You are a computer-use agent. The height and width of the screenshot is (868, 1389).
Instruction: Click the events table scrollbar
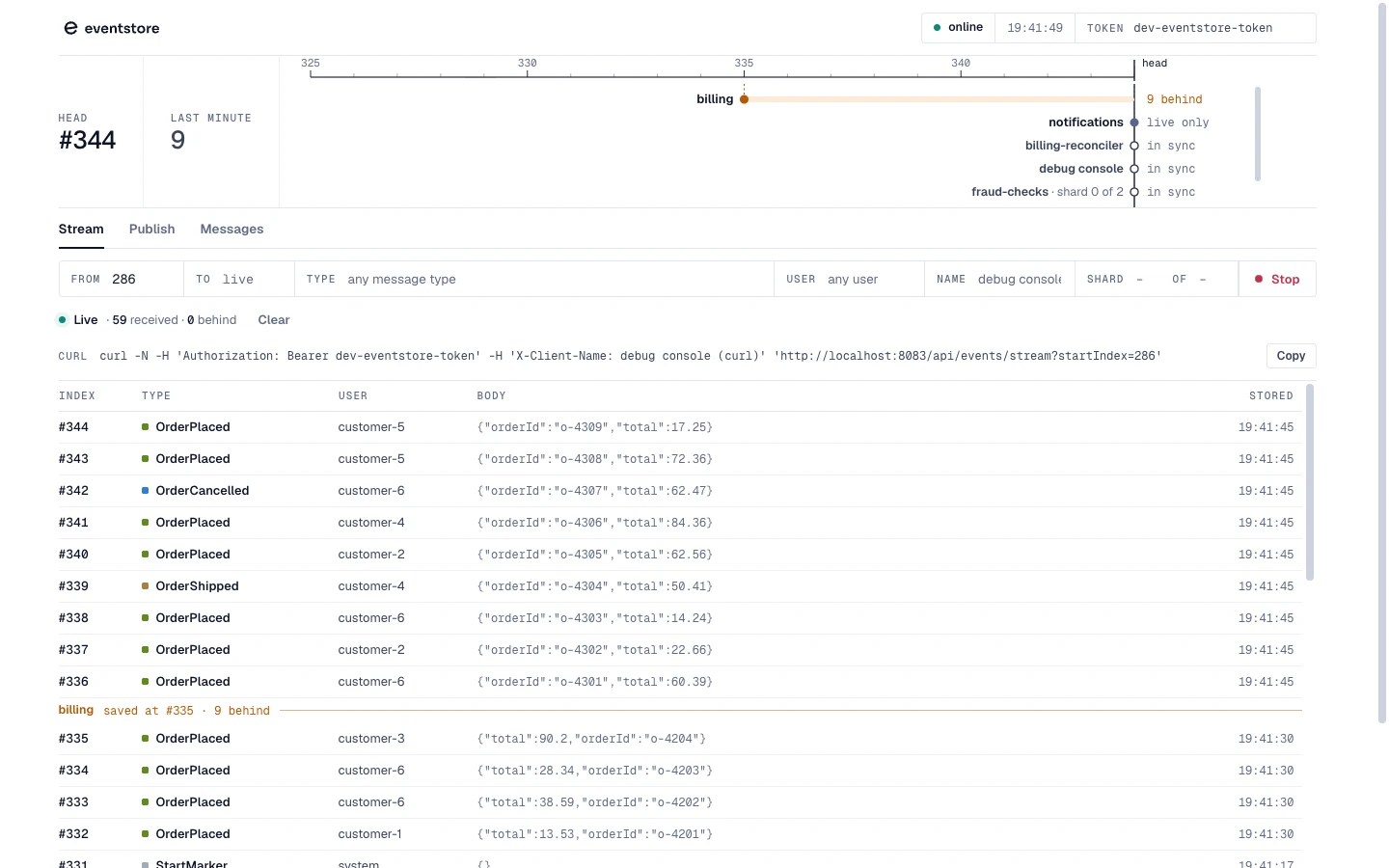pyautogui.click(x=1310, y=482)
